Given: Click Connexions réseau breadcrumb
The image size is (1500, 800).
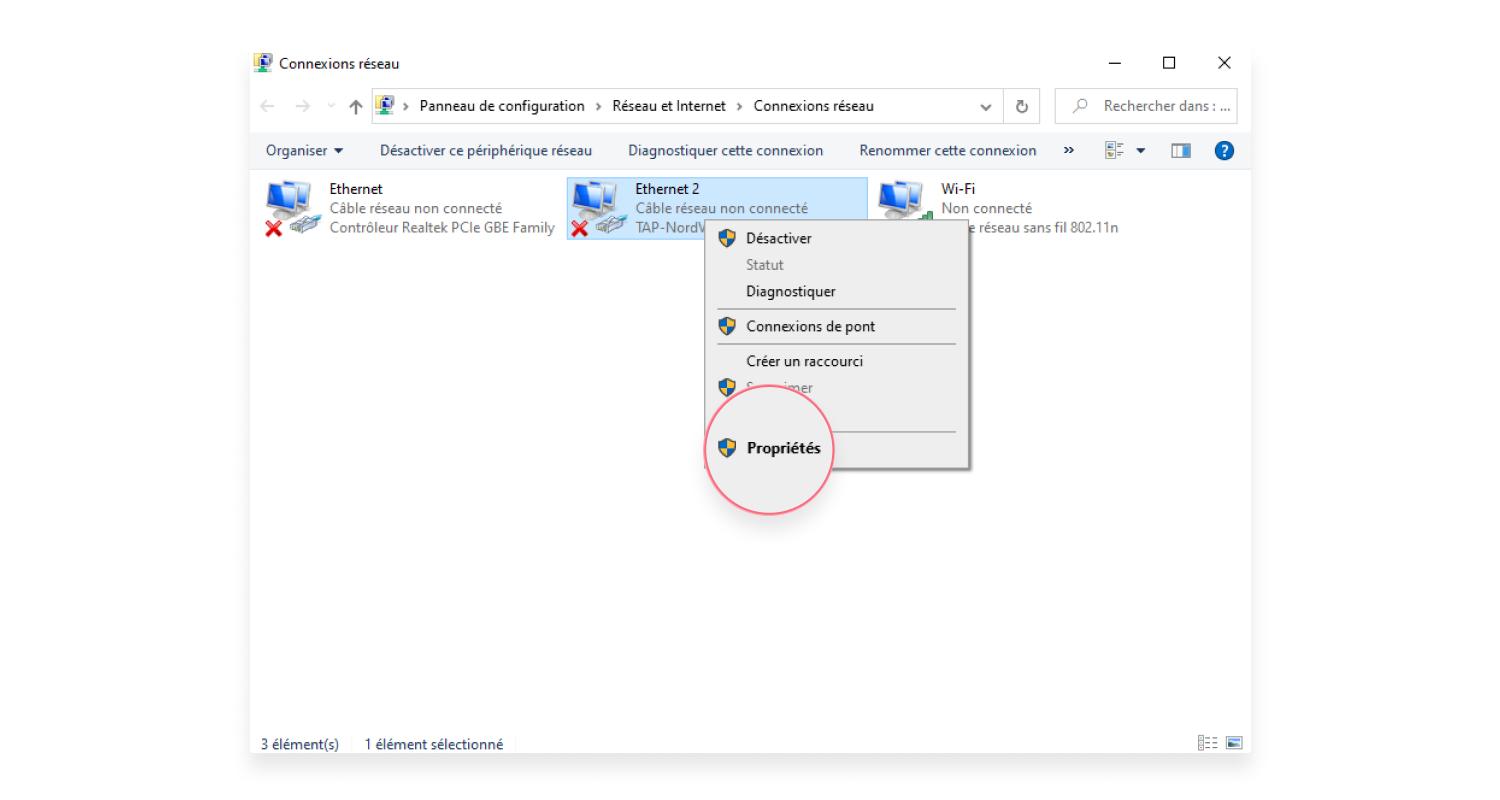Looking at the screenshot, I should click(x=813, y=106).
